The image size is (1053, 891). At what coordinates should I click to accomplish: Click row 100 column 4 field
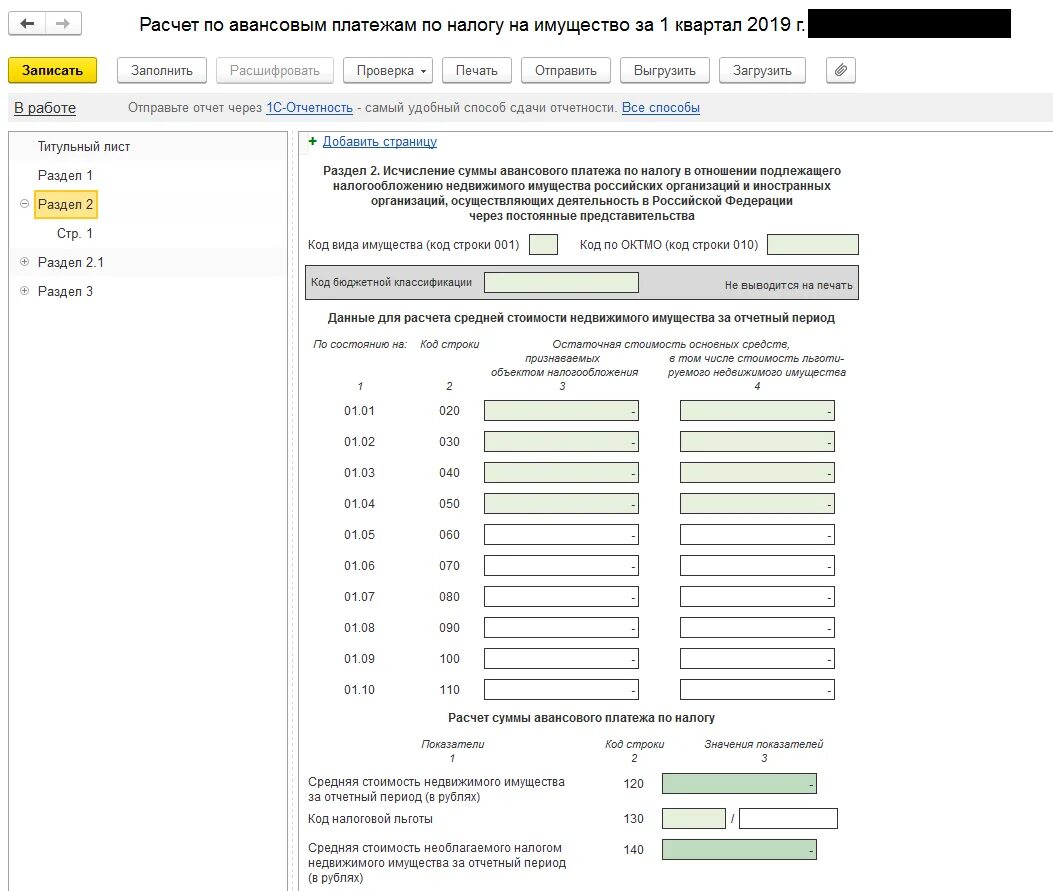758,658
